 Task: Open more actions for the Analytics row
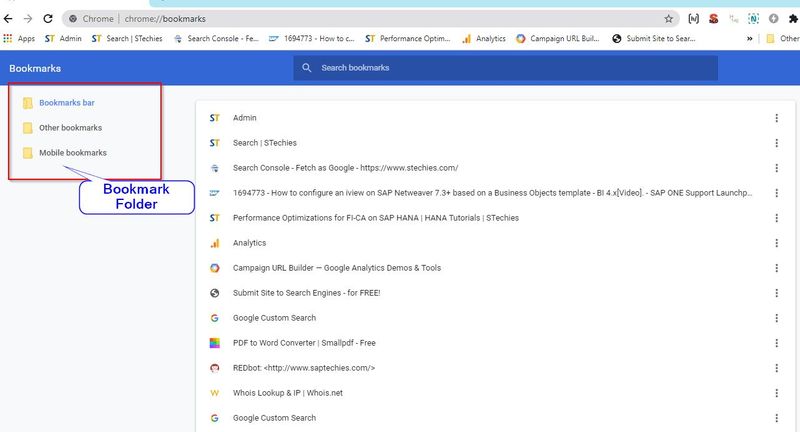tap(776, 243)
